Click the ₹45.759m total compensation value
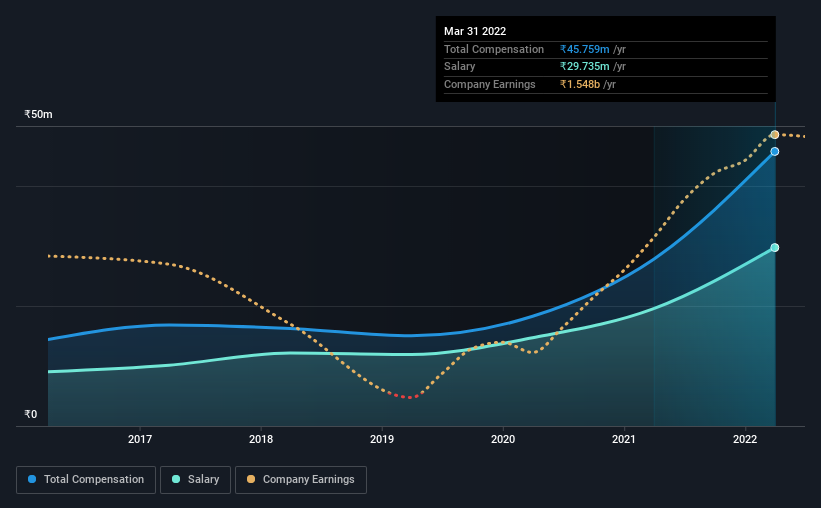The width and height of the screenshot is (821, 508). (x=584, y=49)
